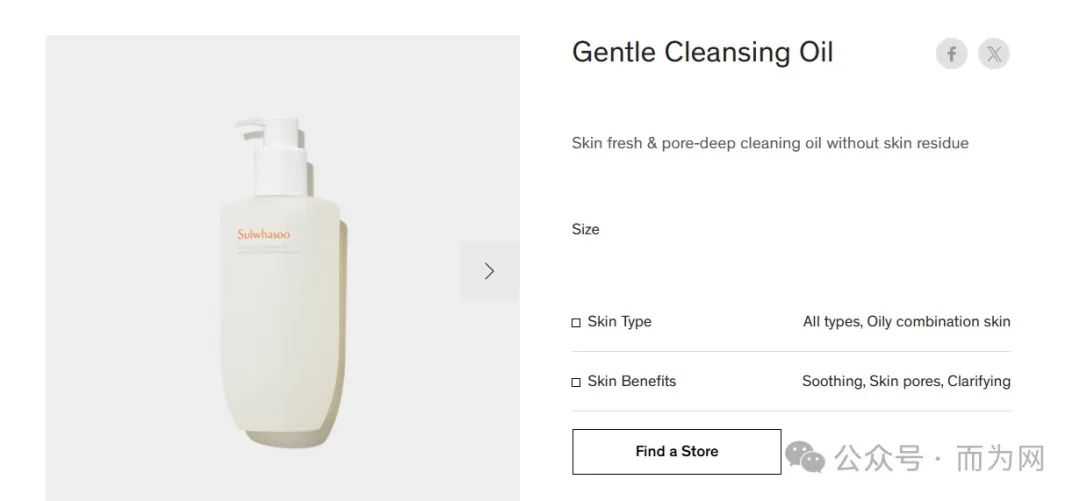Open the Gentle Cleansing Oil title
The height and width of the screenshot is (501, 1080).
click(703, 52)
